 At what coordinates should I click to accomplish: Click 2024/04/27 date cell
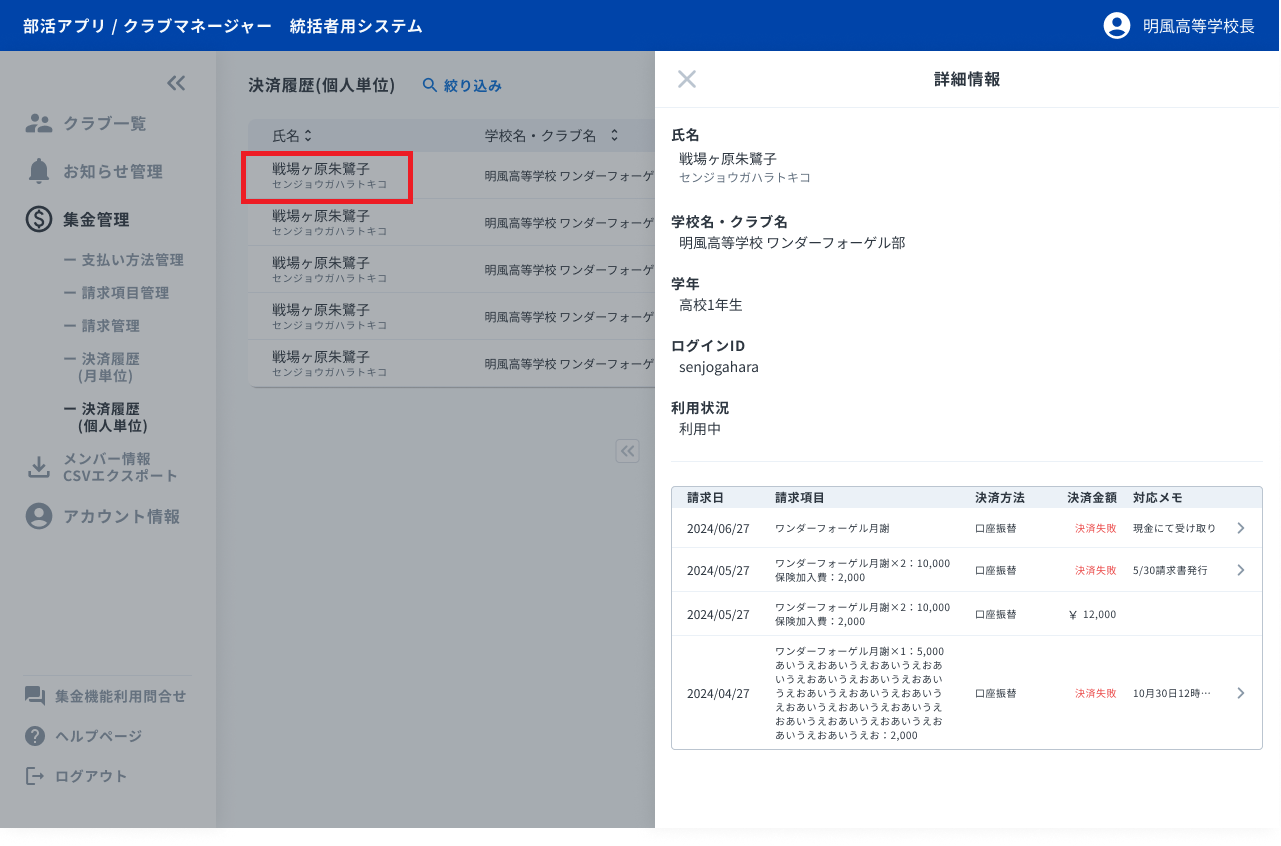pyautogui.click(x=718, y=693)
